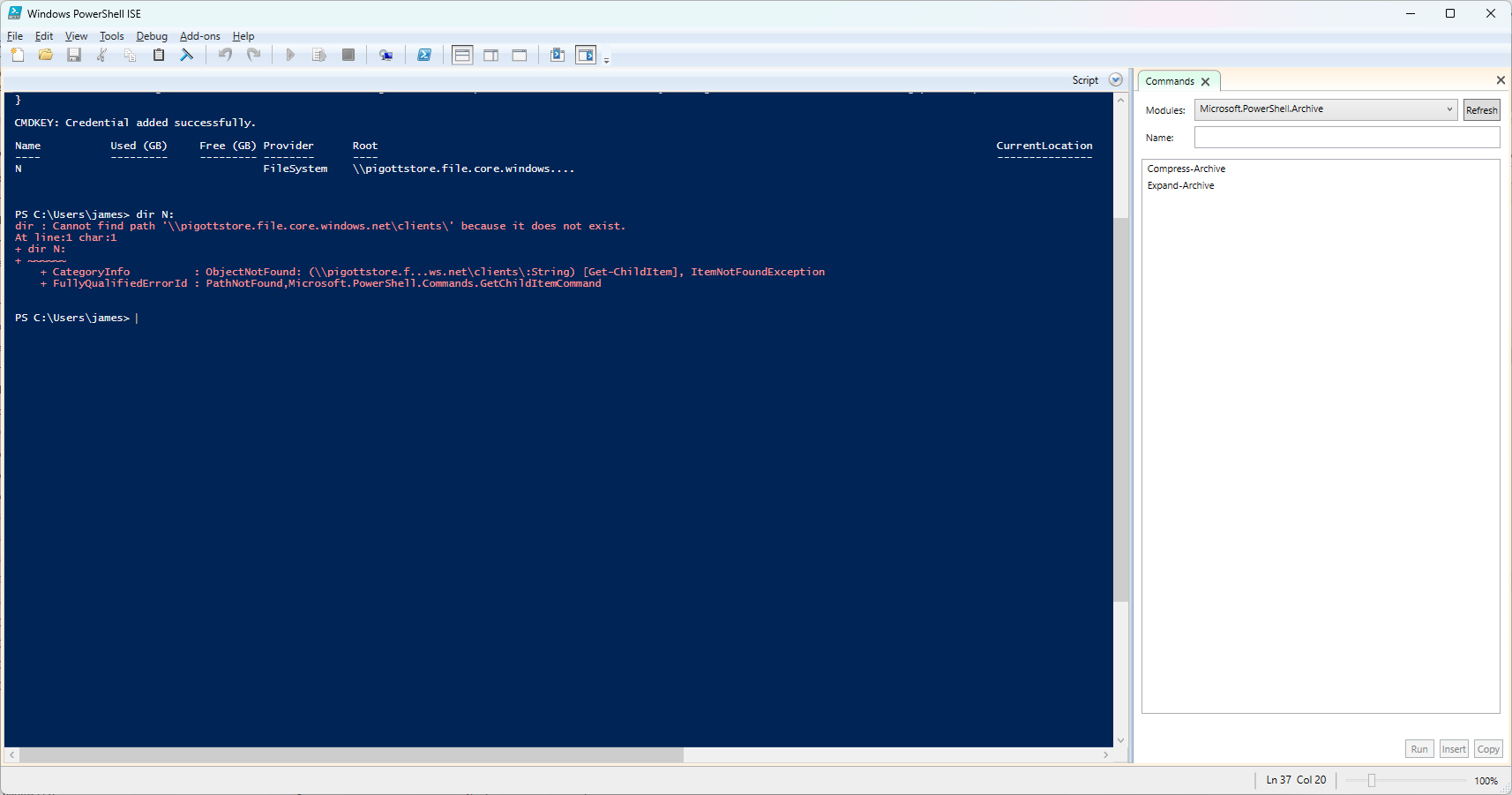The image size is (1512, 795).
Task: Expand the Script pane chevron
Action: point(1115,79)
